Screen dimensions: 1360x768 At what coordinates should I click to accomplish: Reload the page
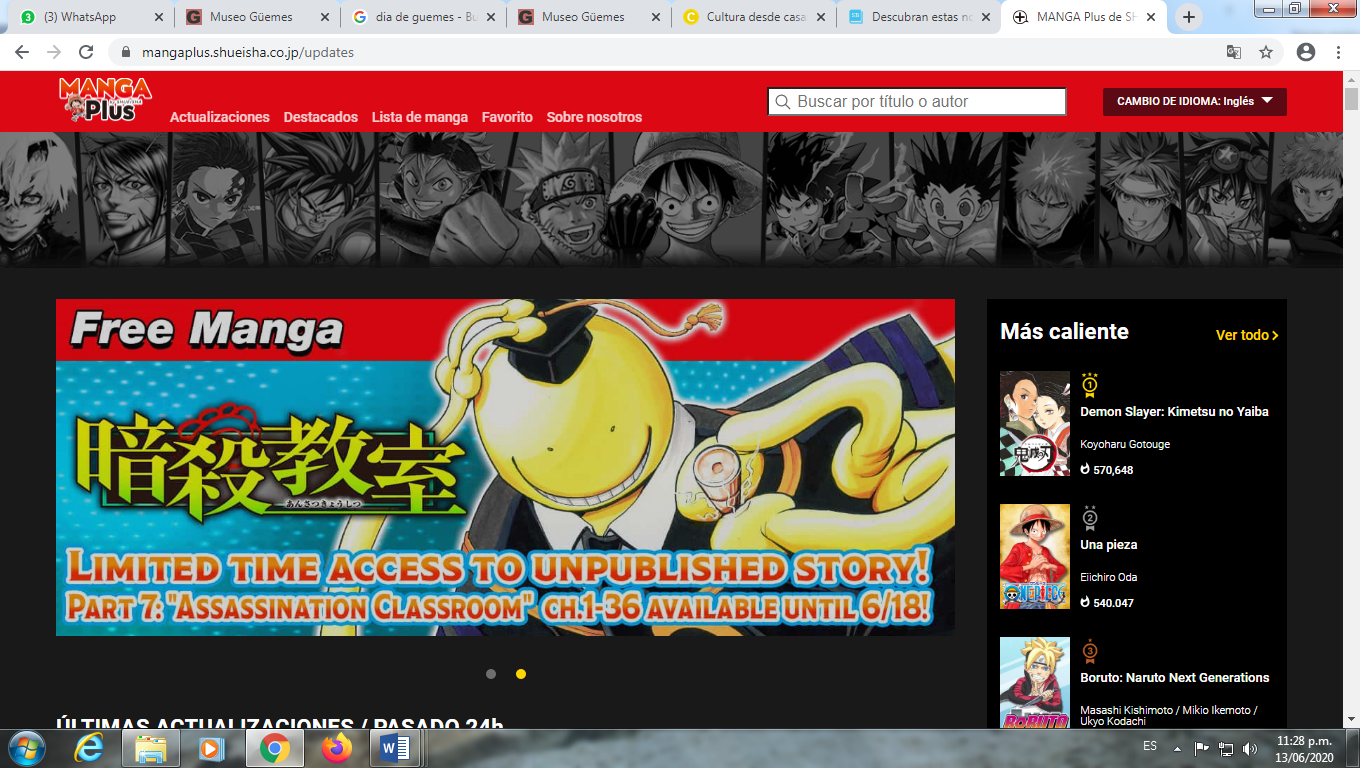pos(86,52)
